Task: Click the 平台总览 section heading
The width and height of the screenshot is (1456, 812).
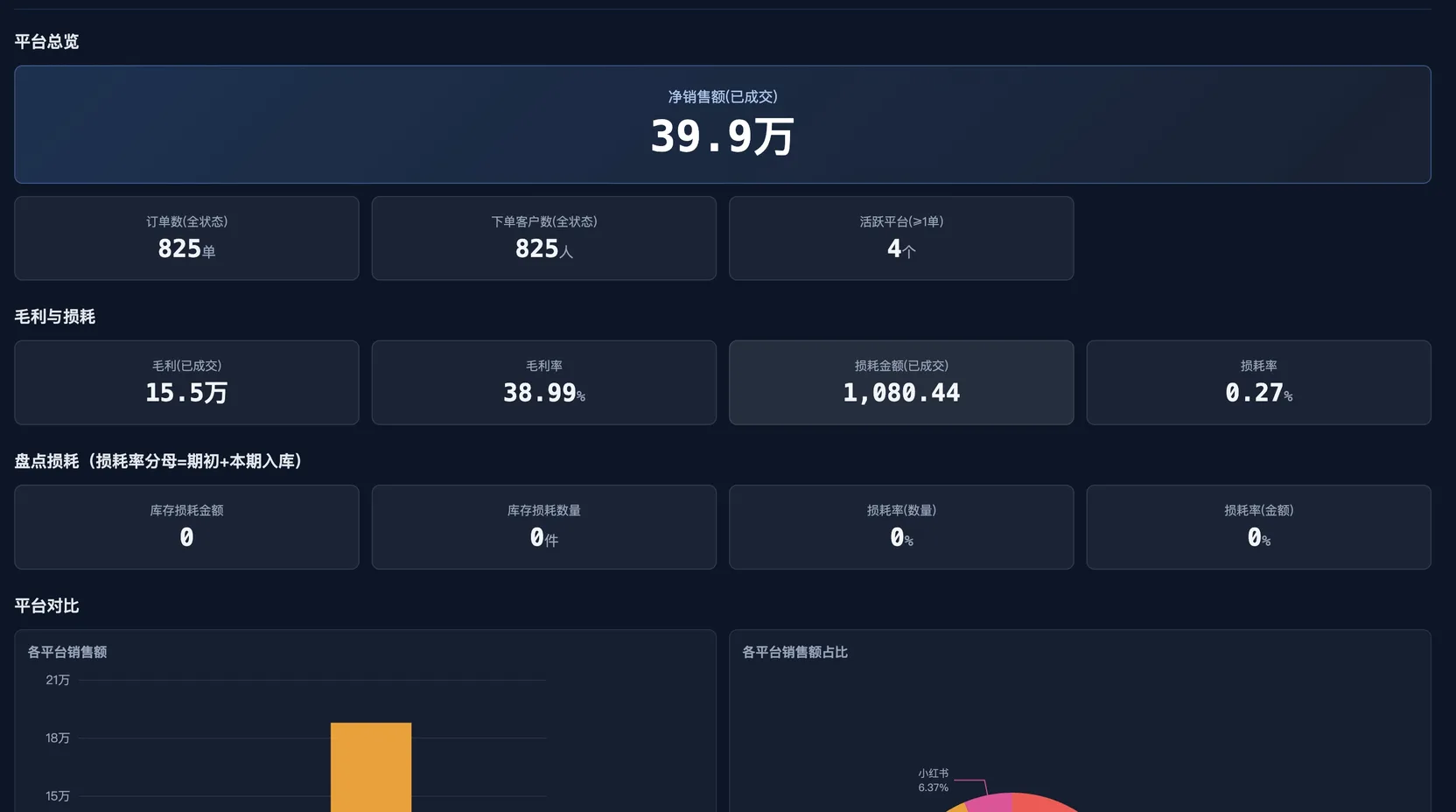Action: pos(46,42)
